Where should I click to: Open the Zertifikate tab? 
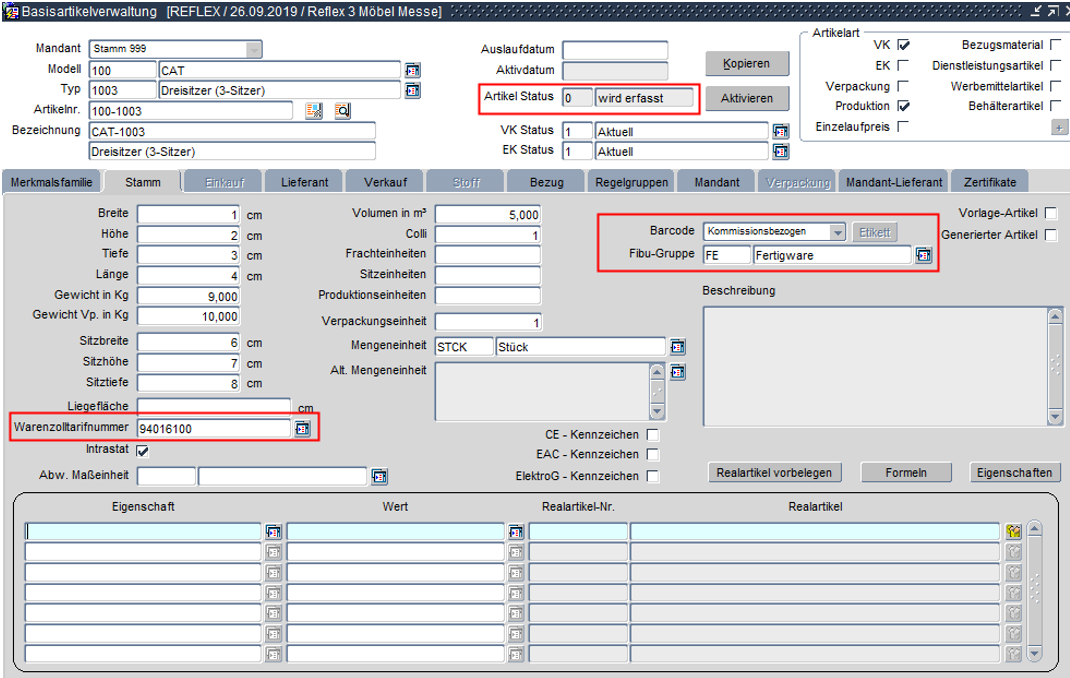coord(989,182)
